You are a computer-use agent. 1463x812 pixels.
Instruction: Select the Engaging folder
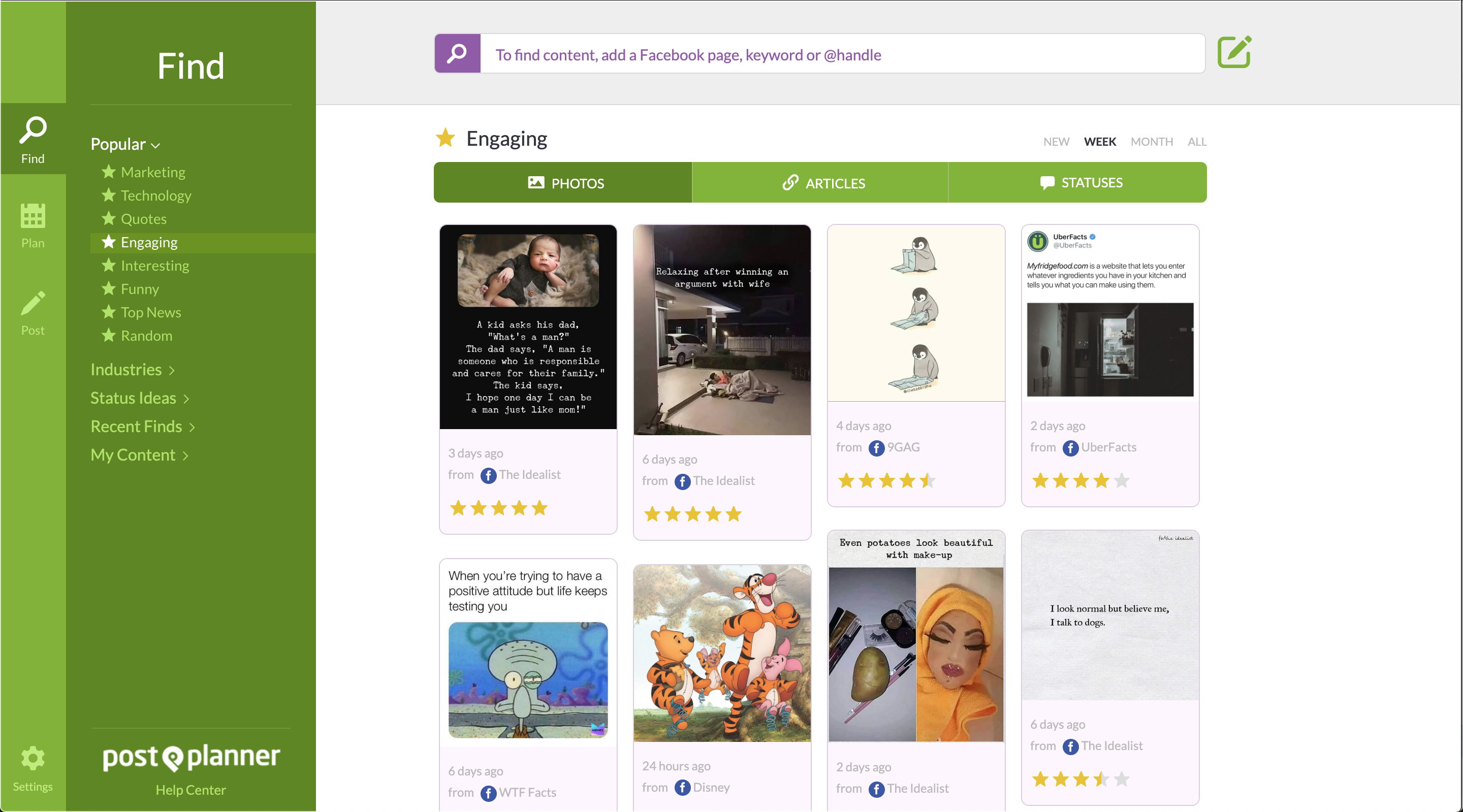(203, 242)
